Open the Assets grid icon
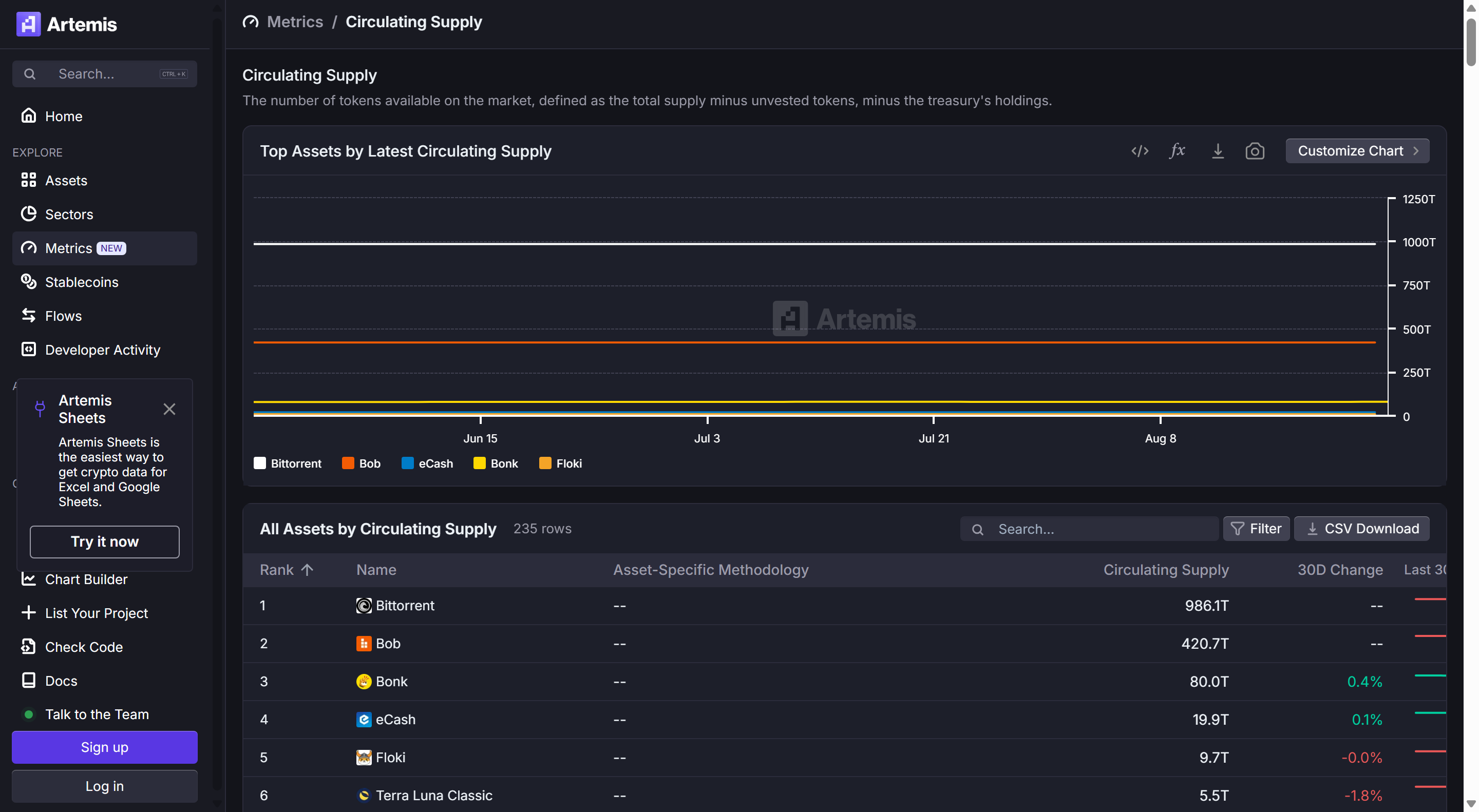Viewport: 1479px width, 812px height. [28, 180]
